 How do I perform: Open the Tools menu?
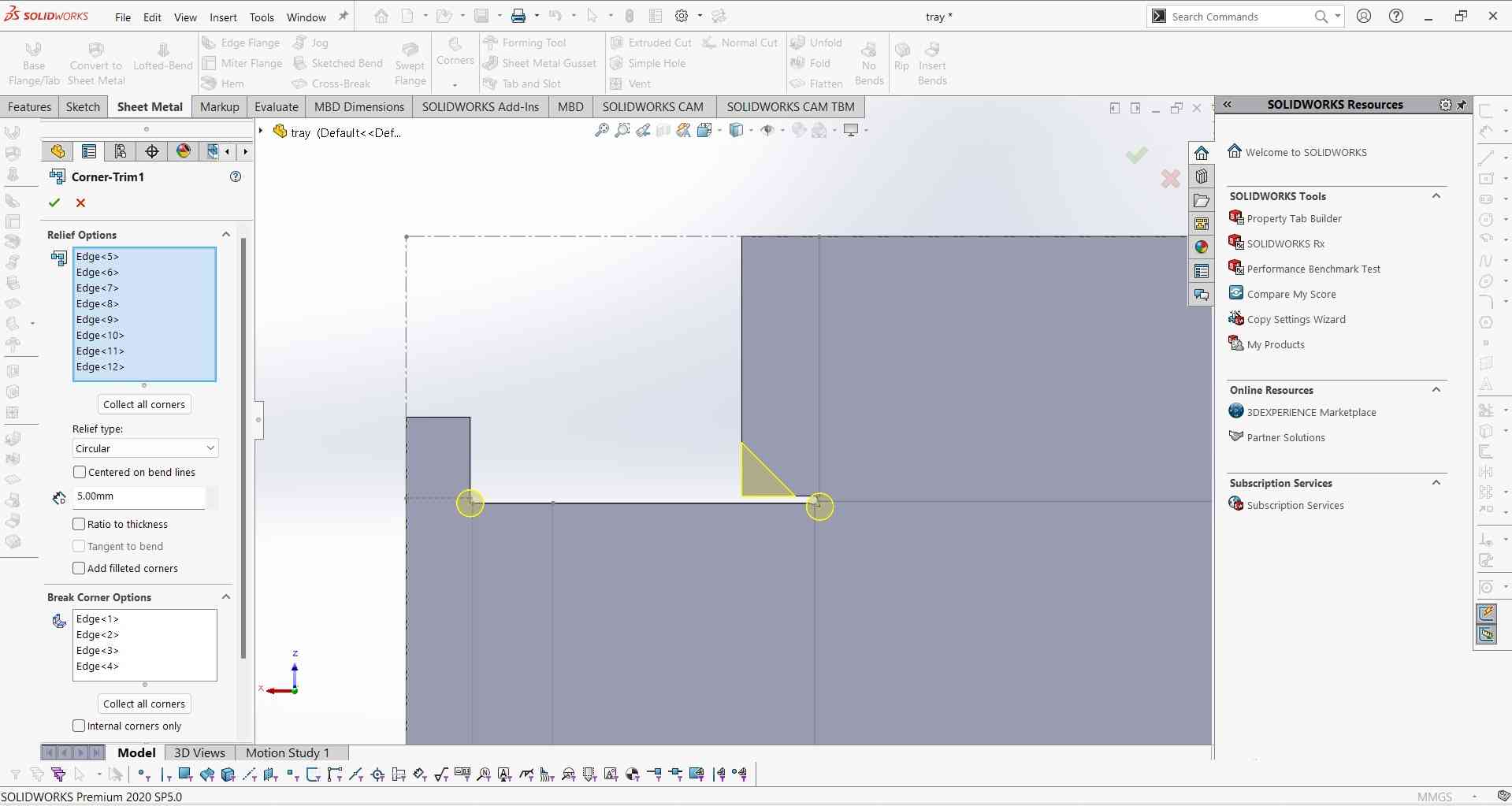pos(262,17)
